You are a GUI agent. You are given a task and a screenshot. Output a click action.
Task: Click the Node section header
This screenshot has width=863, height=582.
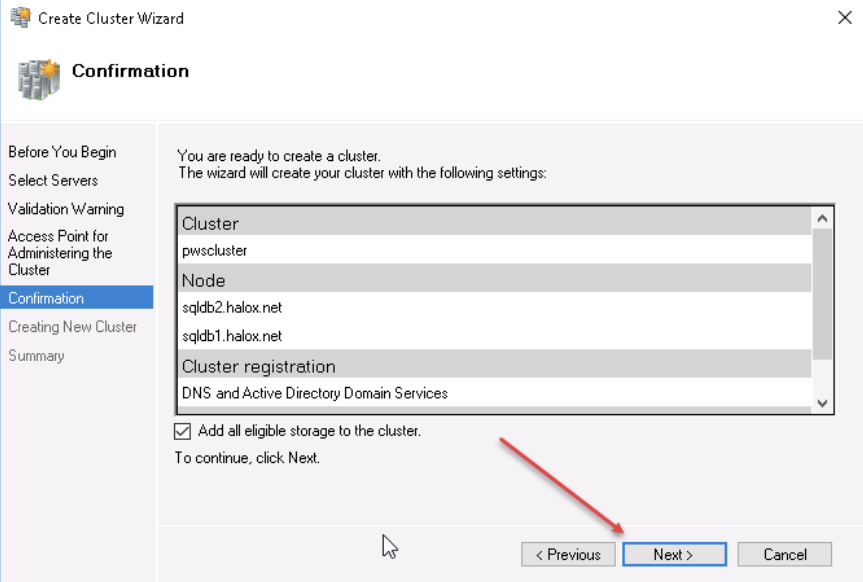pos(495,280)
